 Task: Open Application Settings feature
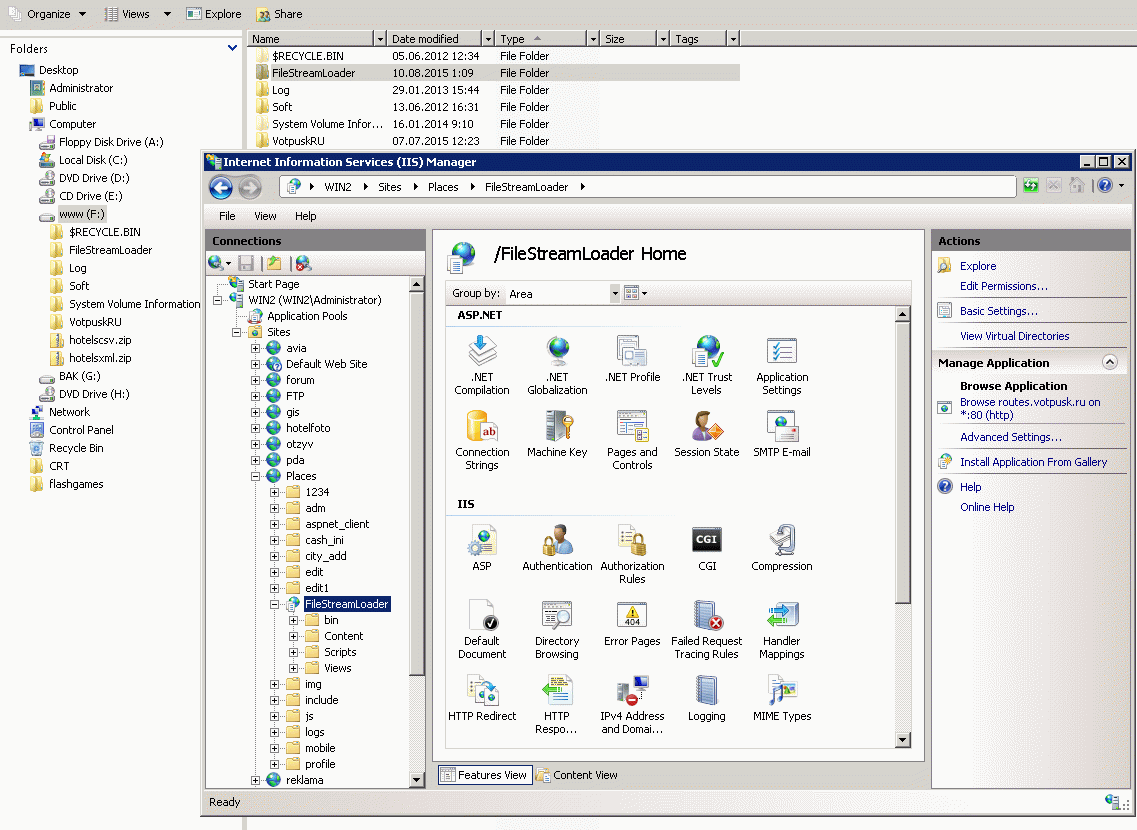pos(782,365)
